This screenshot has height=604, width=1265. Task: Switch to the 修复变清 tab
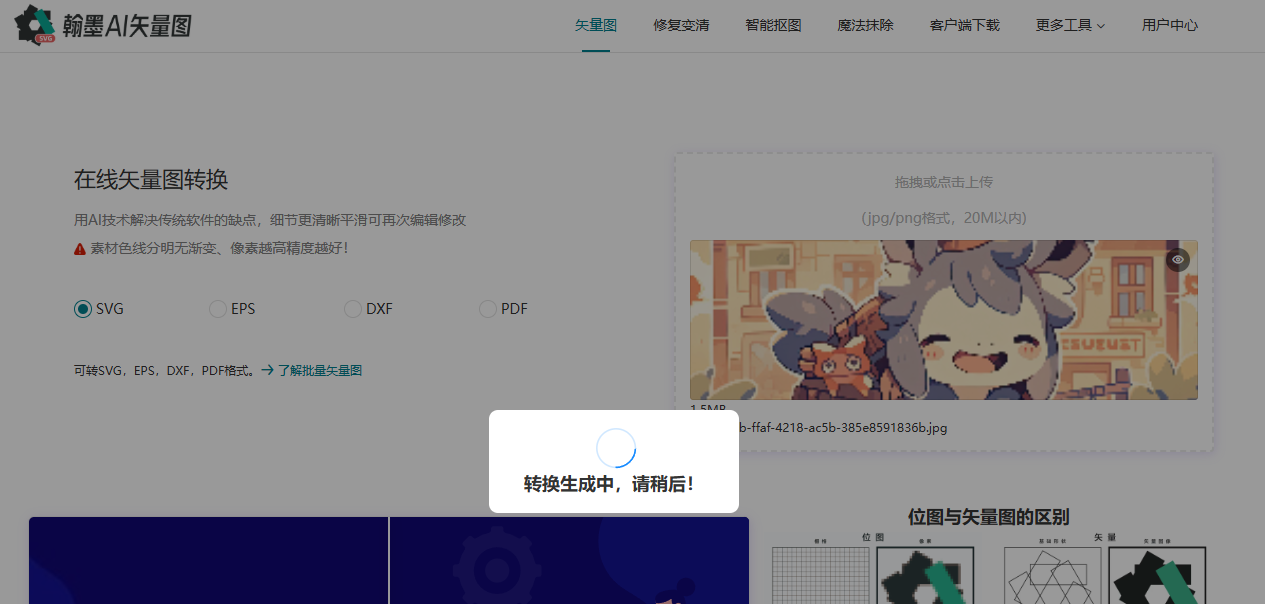point(681,25)
